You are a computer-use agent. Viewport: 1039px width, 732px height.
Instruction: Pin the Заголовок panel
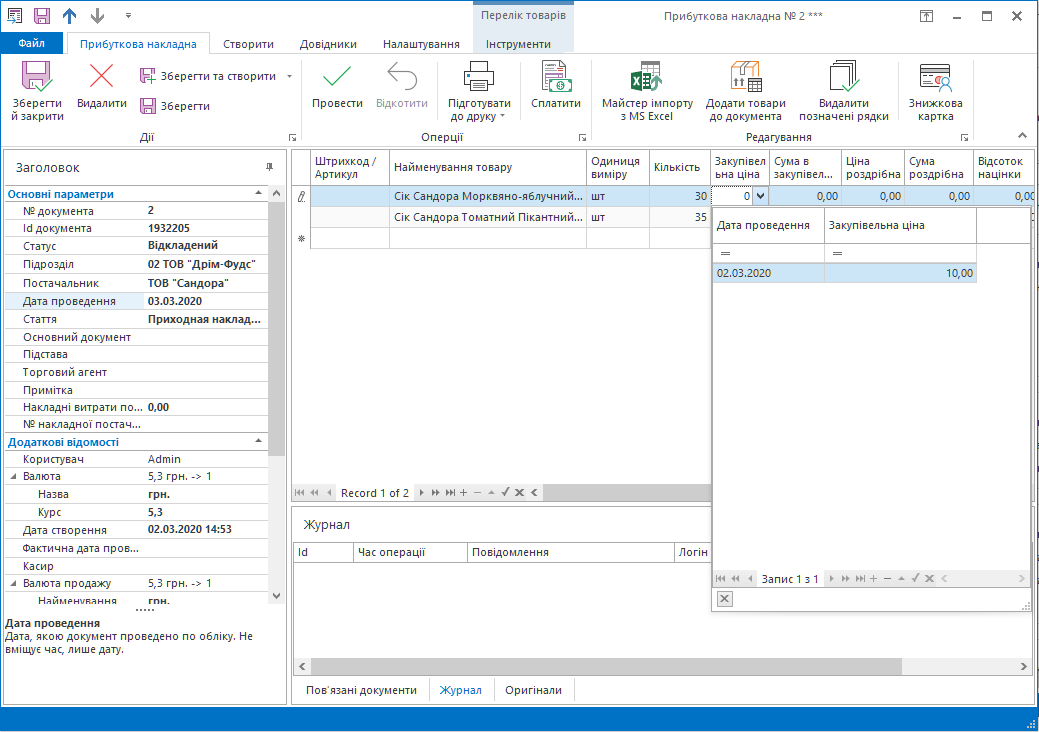tap(269, 167)
